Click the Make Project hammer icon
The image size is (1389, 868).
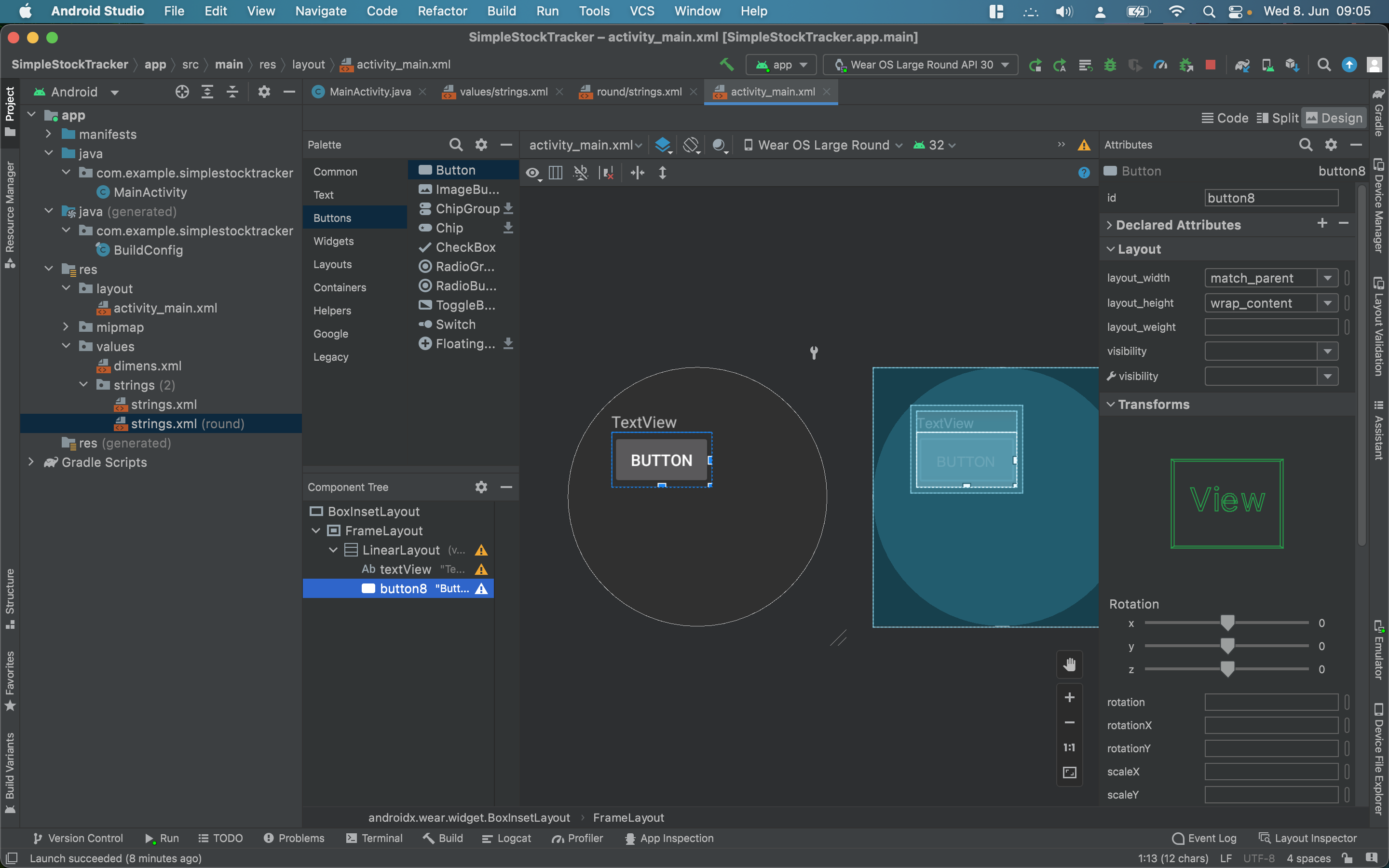tap(727, 64)
